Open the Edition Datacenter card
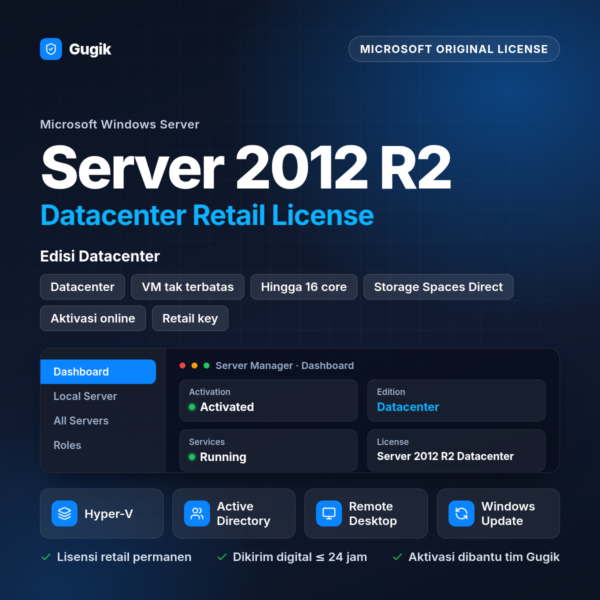The width and height of the screenshot is (600, 600). coord(456,400)
